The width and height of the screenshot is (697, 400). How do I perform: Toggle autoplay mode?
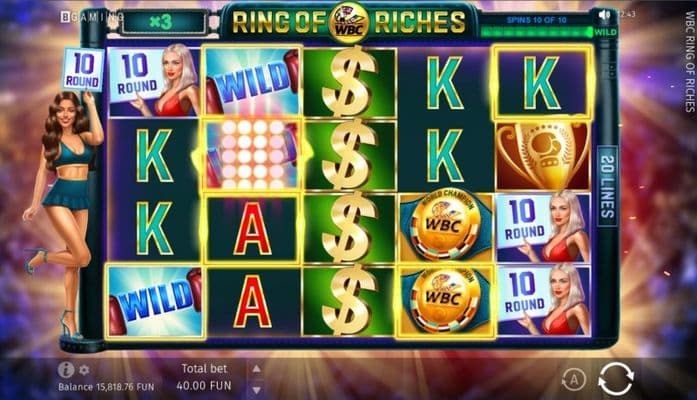[573, 380]
